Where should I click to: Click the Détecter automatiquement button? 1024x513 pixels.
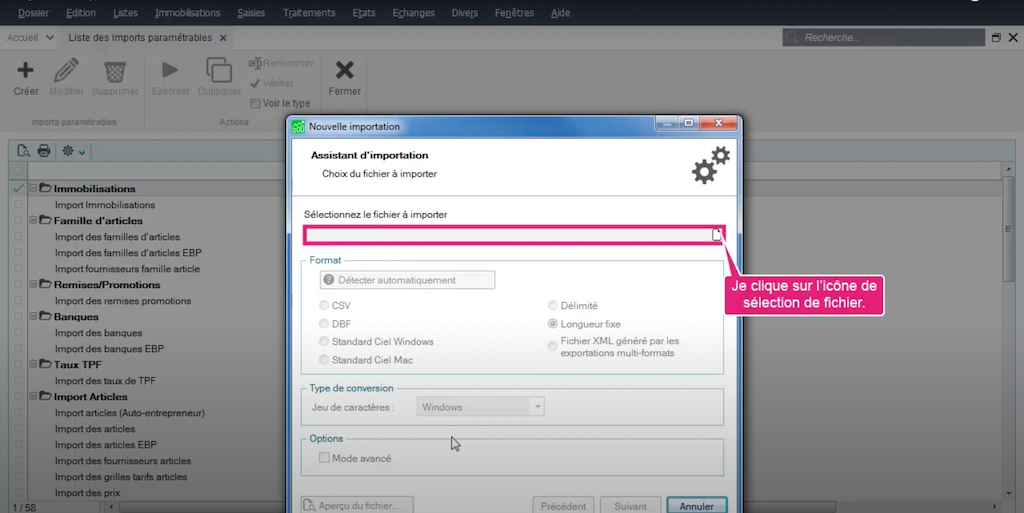click(407, 279)
